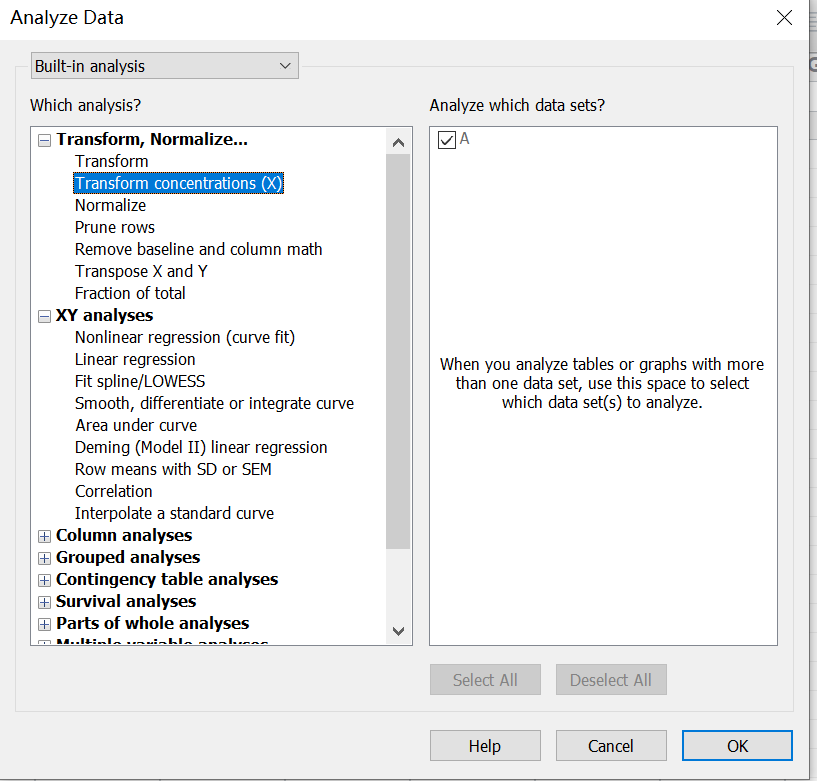Select Interpolate a standard curve

pos(174,513)
